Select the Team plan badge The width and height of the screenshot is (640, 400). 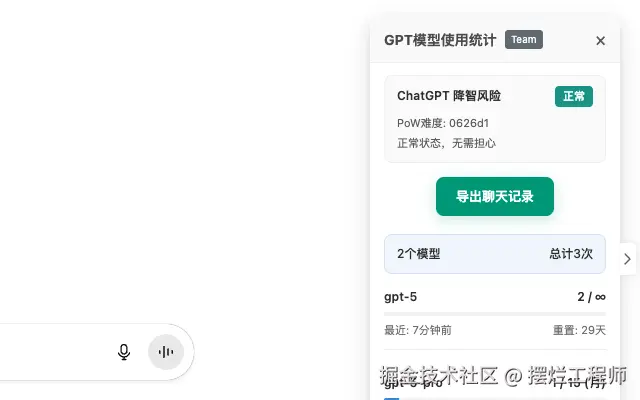pyautogui.click(x=524, y=40)
